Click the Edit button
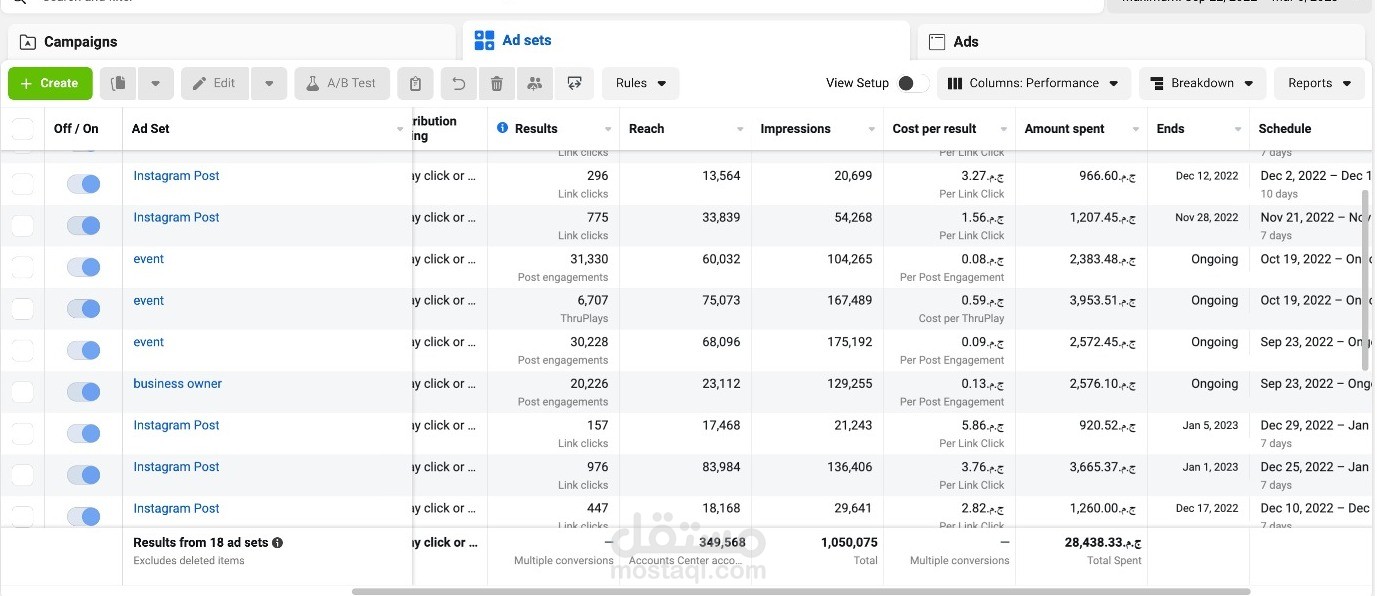1377x596 pixels. (x=214, y=83)
